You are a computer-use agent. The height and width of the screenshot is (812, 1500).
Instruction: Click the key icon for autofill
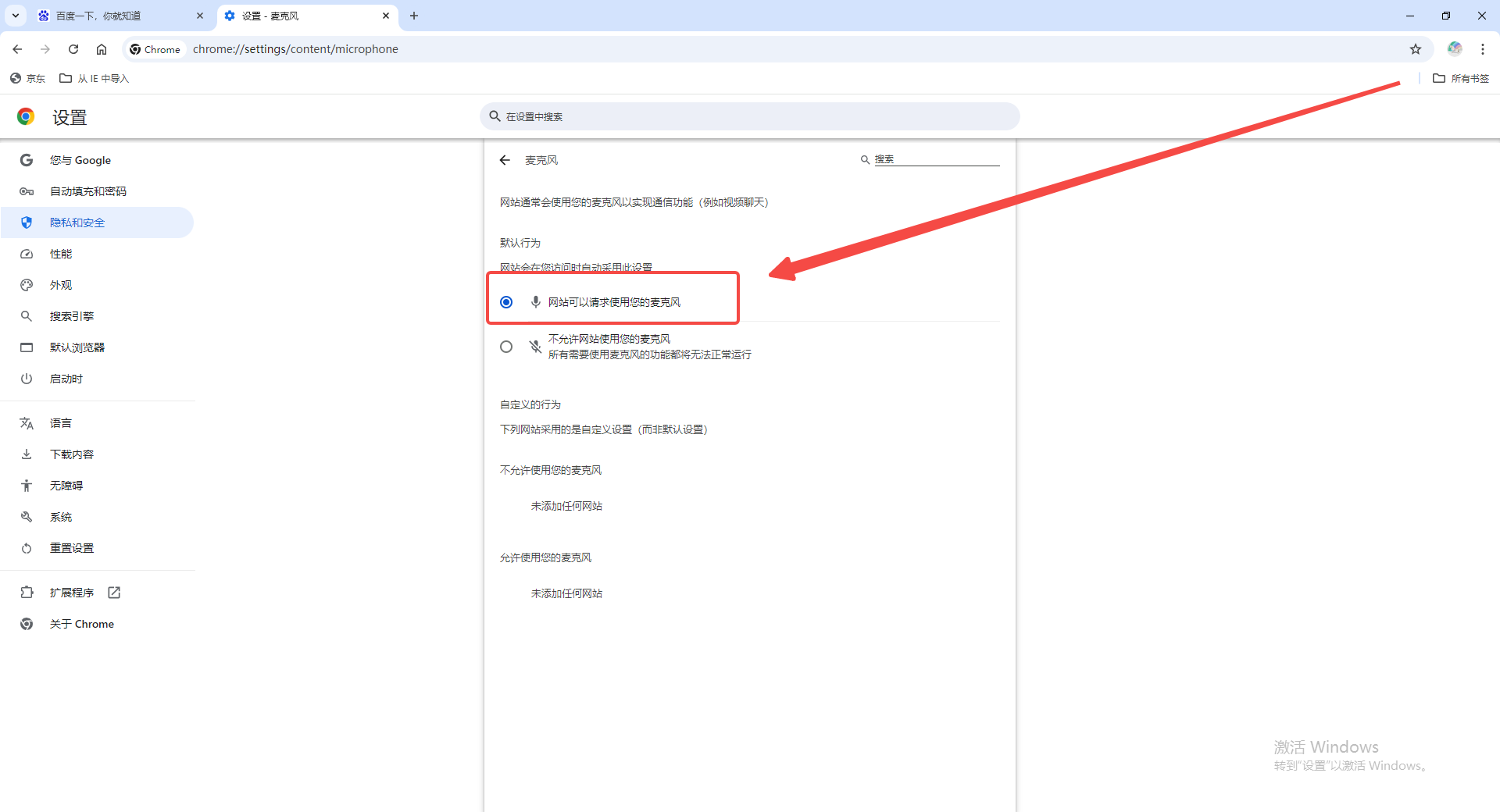[27, 191]
